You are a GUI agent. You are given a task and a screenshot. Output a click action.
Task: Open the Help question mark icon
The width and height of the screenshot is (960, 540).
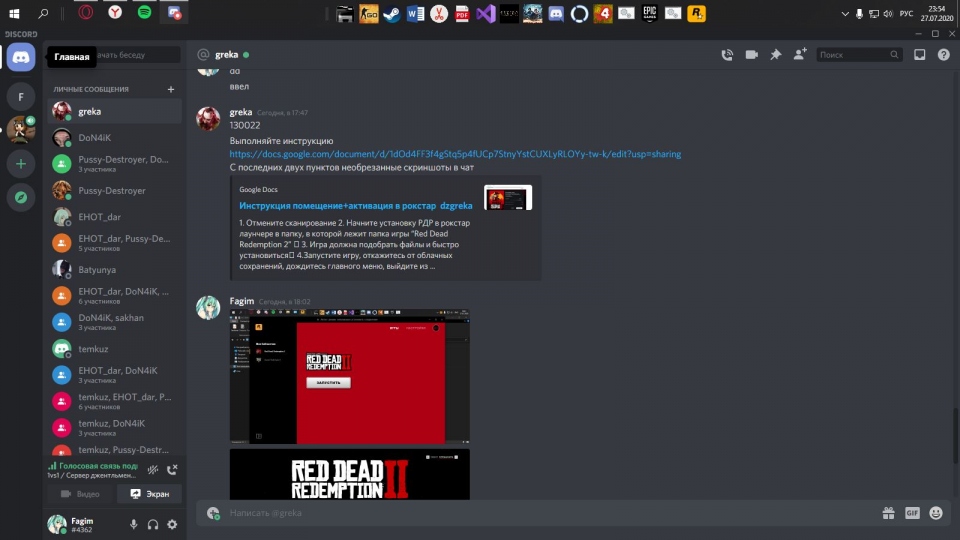click(943, 54)
